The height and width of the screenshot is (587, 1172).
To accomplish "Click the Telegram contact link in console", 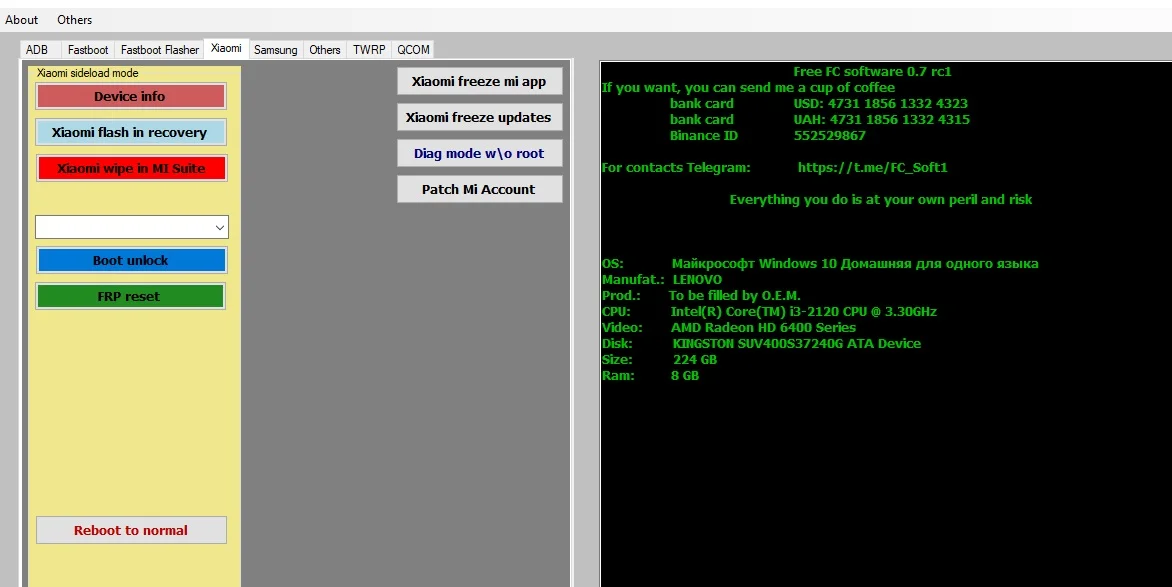I will [x=872, y=168].
